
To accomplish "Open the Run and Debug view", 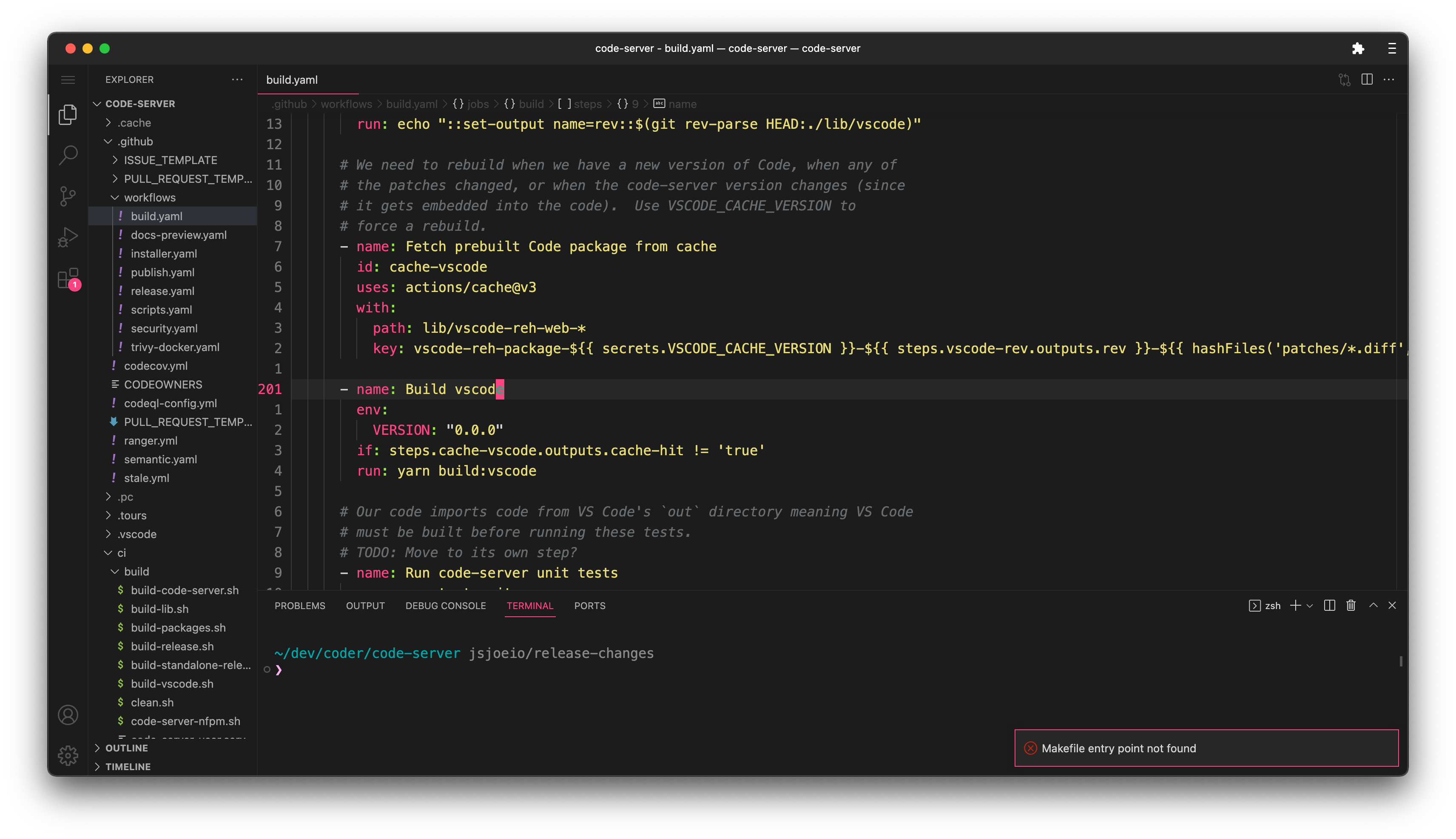I will pyautogui.click(x=68, y=237).
